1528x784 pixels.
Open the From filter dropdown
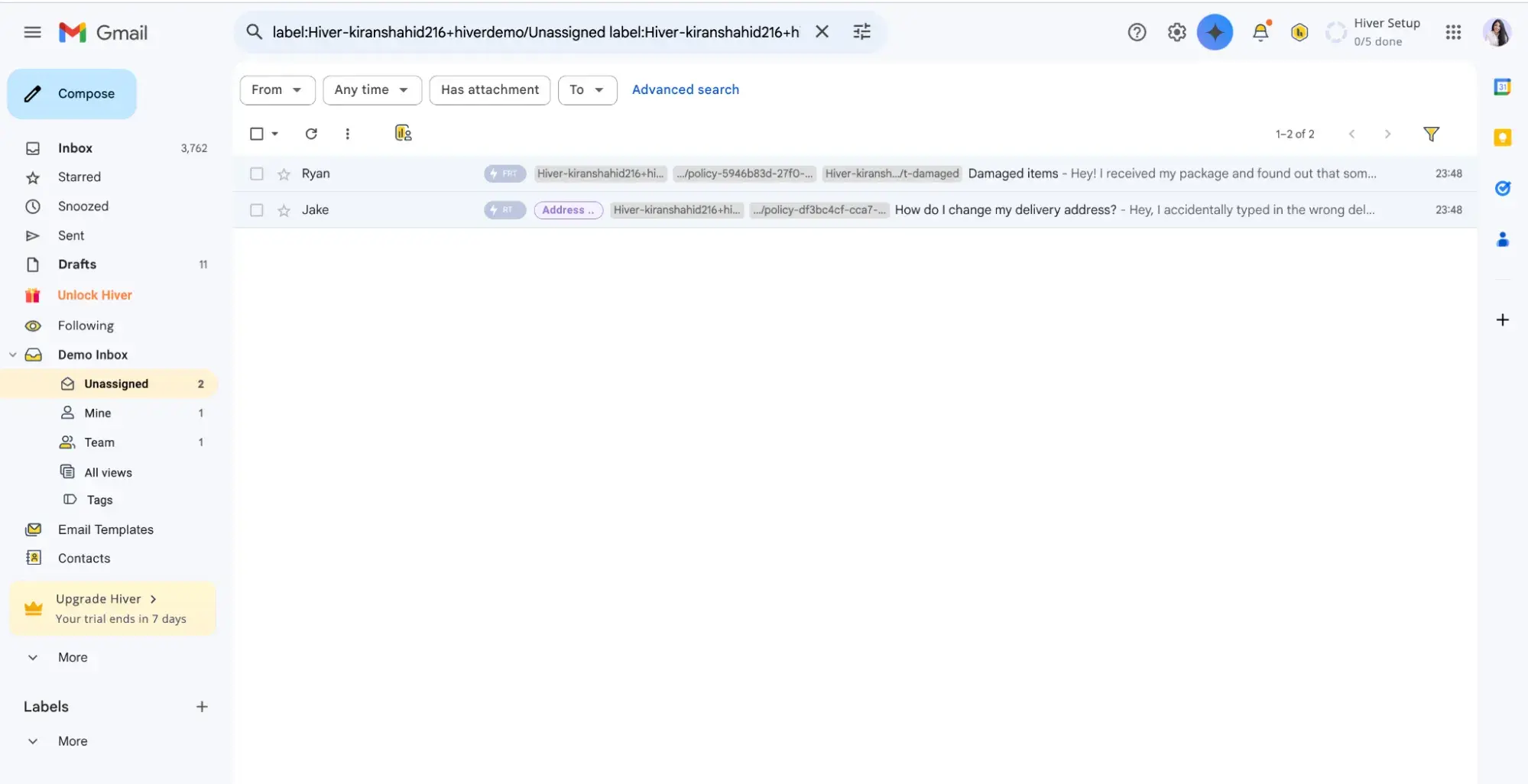277,90
